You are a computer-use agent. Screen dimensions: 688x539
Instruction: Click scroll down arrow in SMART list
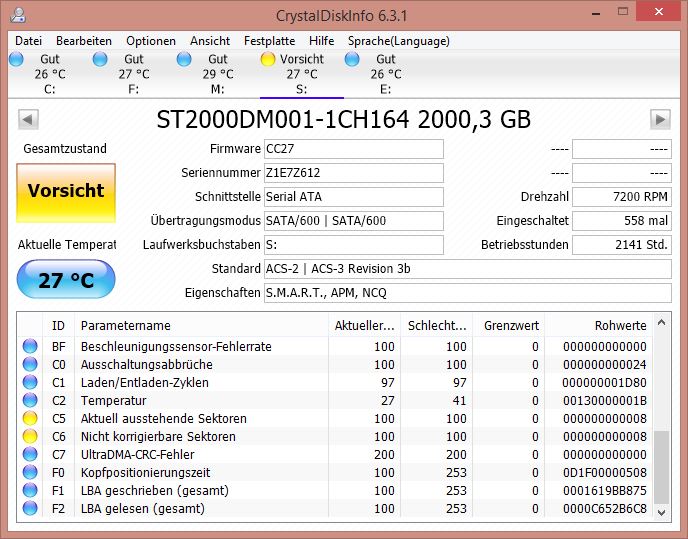click(x=662, y=512)
